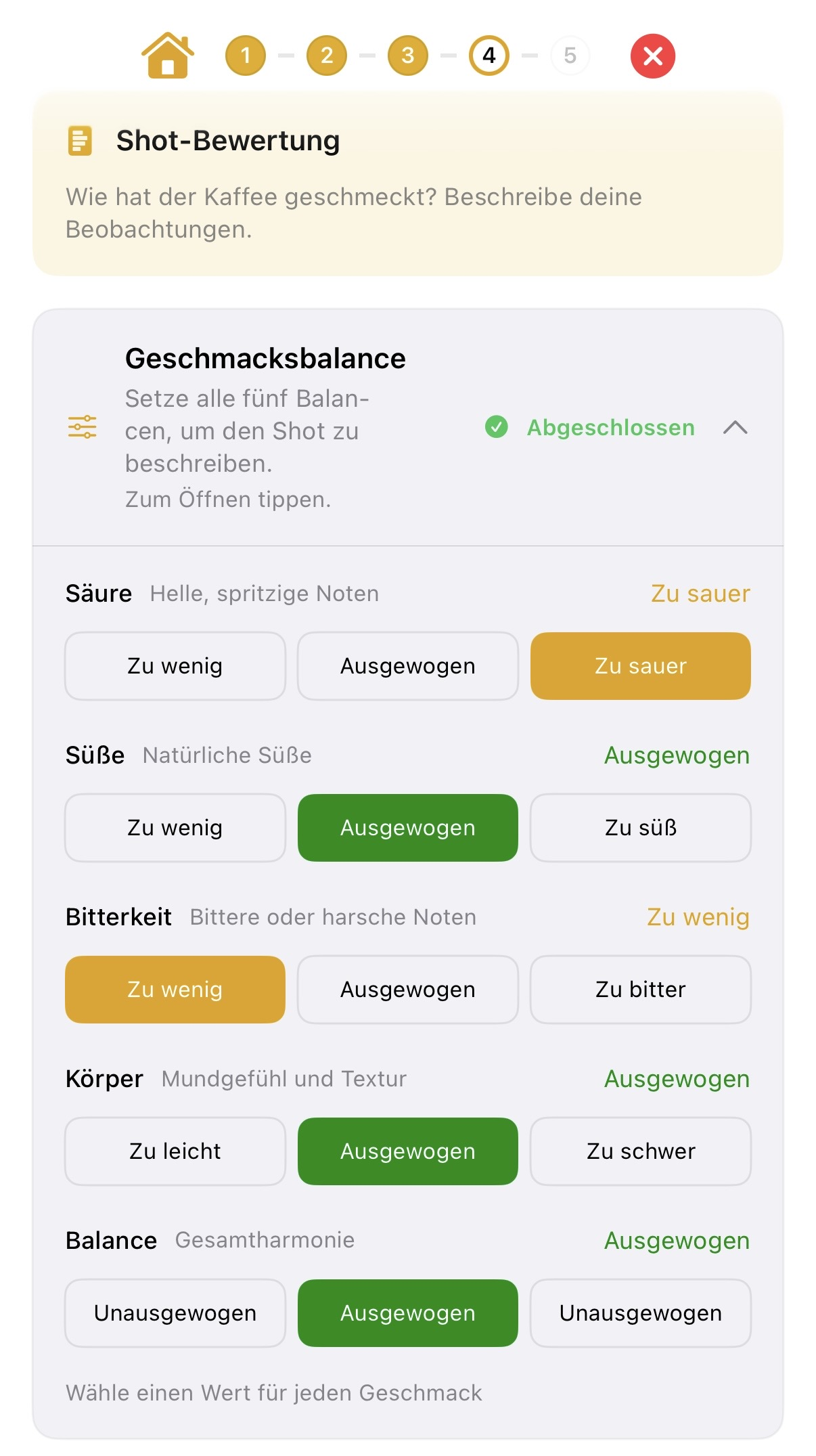Advance to step 5 circle

(x=570, y=56)
